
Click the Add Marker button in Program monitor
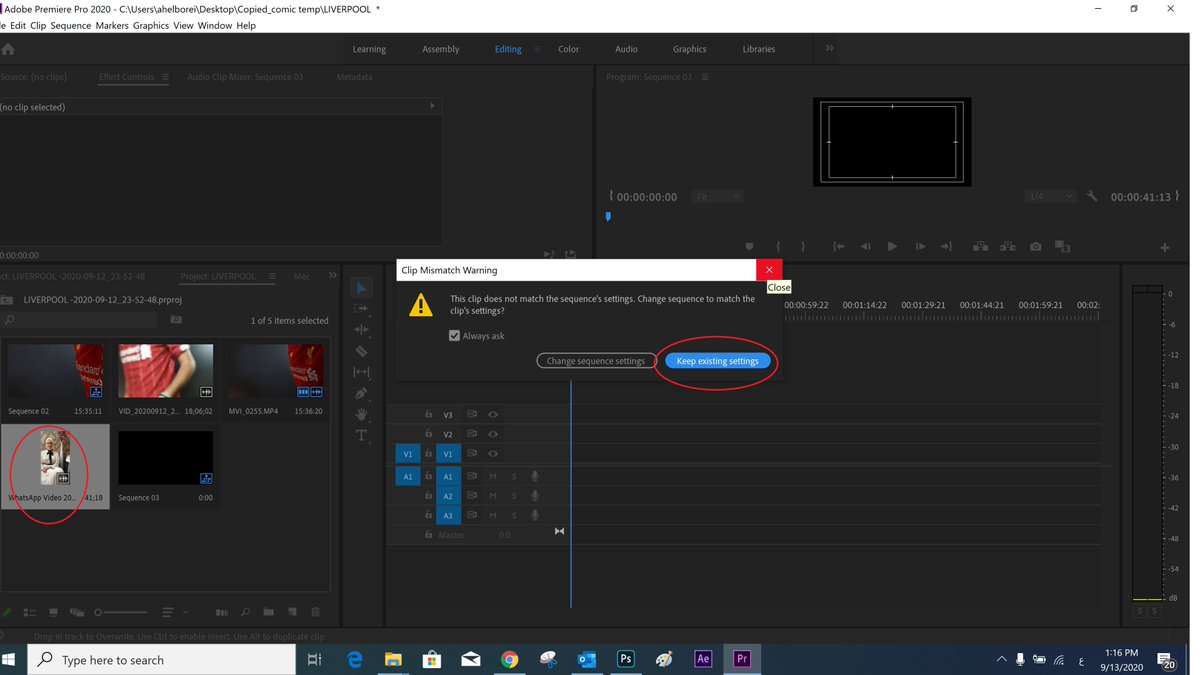click(749, 247)
